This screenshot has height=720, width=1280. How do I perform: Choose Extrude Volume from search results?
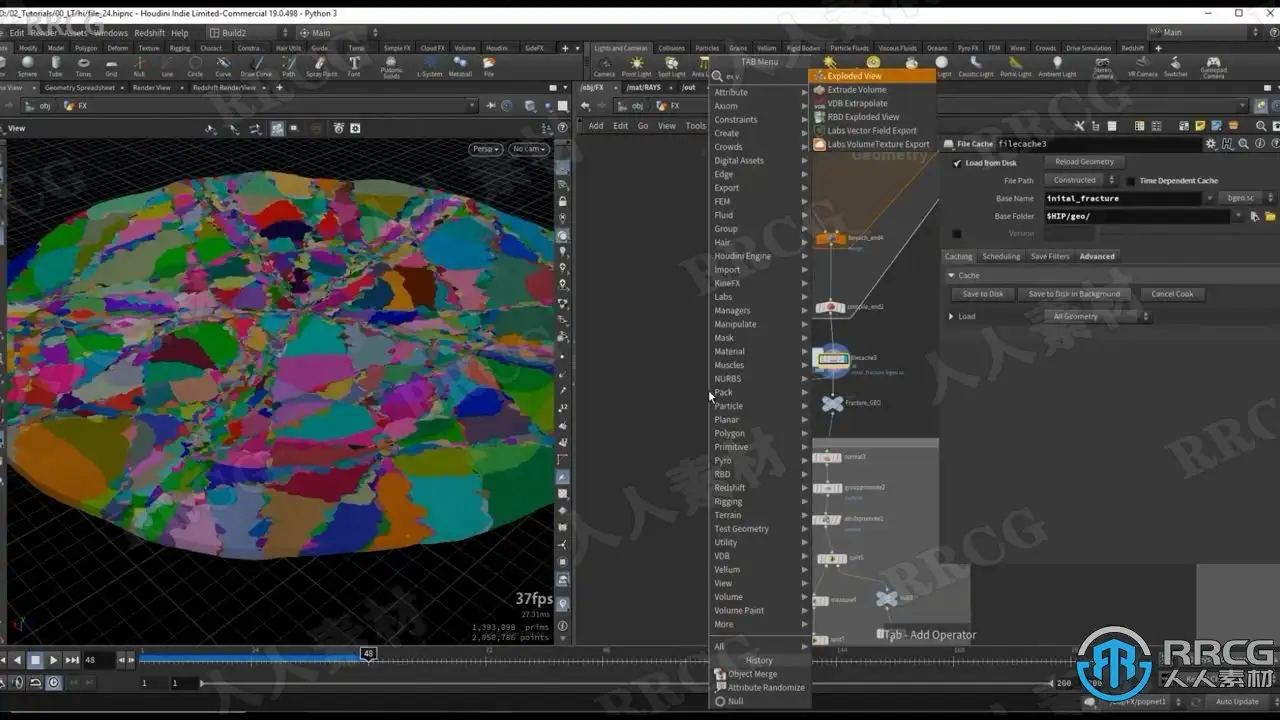pyautogui.click(x=872, y=90)
